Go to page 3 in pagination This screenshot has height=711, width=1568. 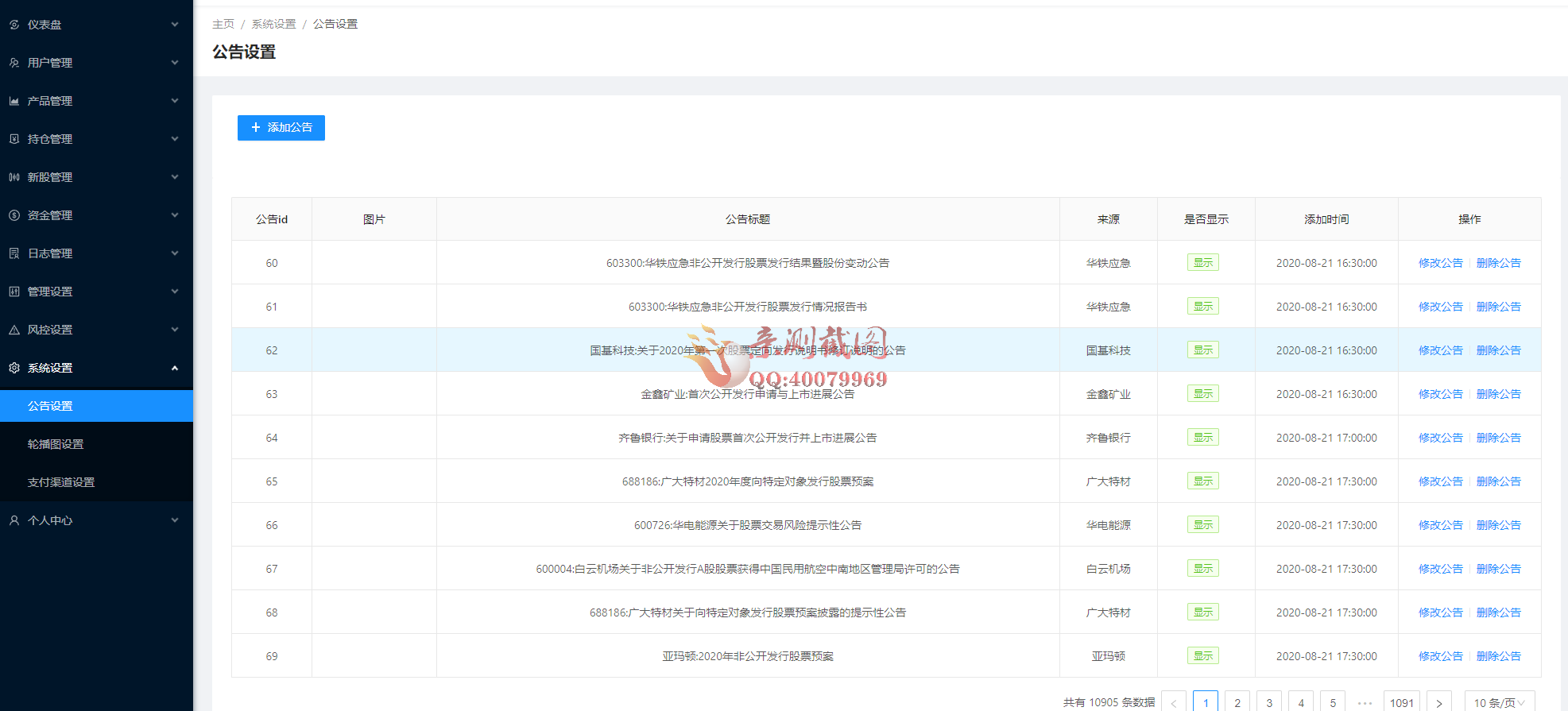coord(1269,702)
